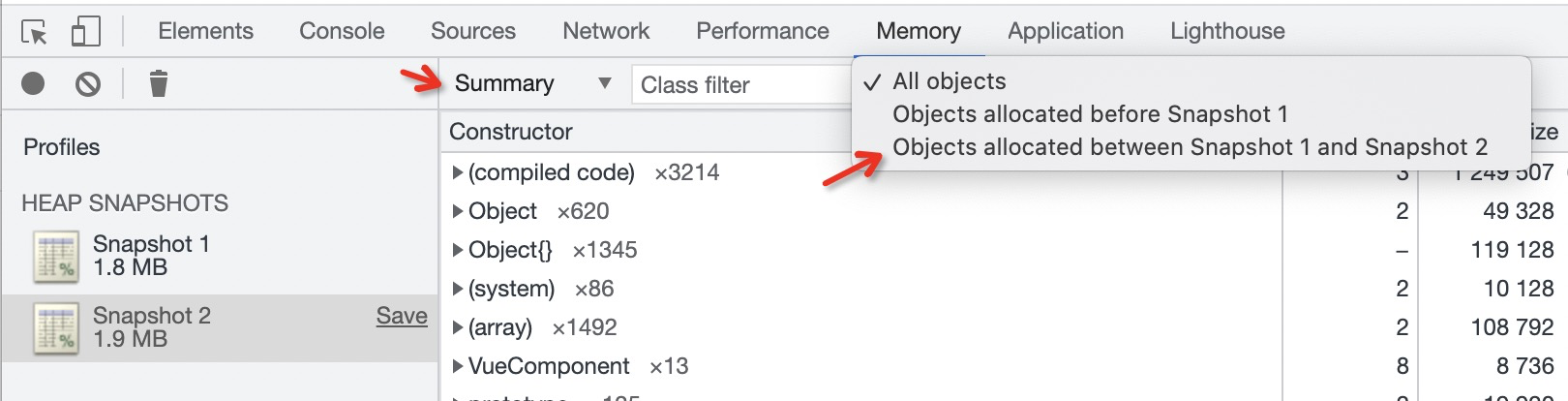Open the Summary view dropdown
The image size is (1568, 401).
click(x=532, y=84)
